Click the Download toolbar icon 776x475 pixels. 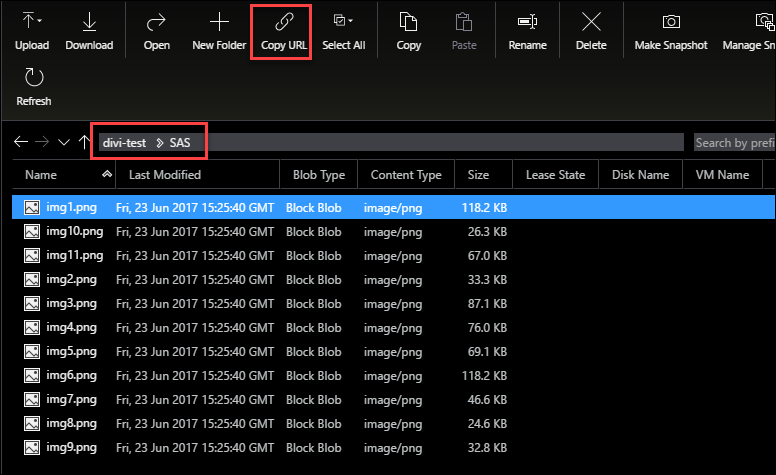coord(89,21)
